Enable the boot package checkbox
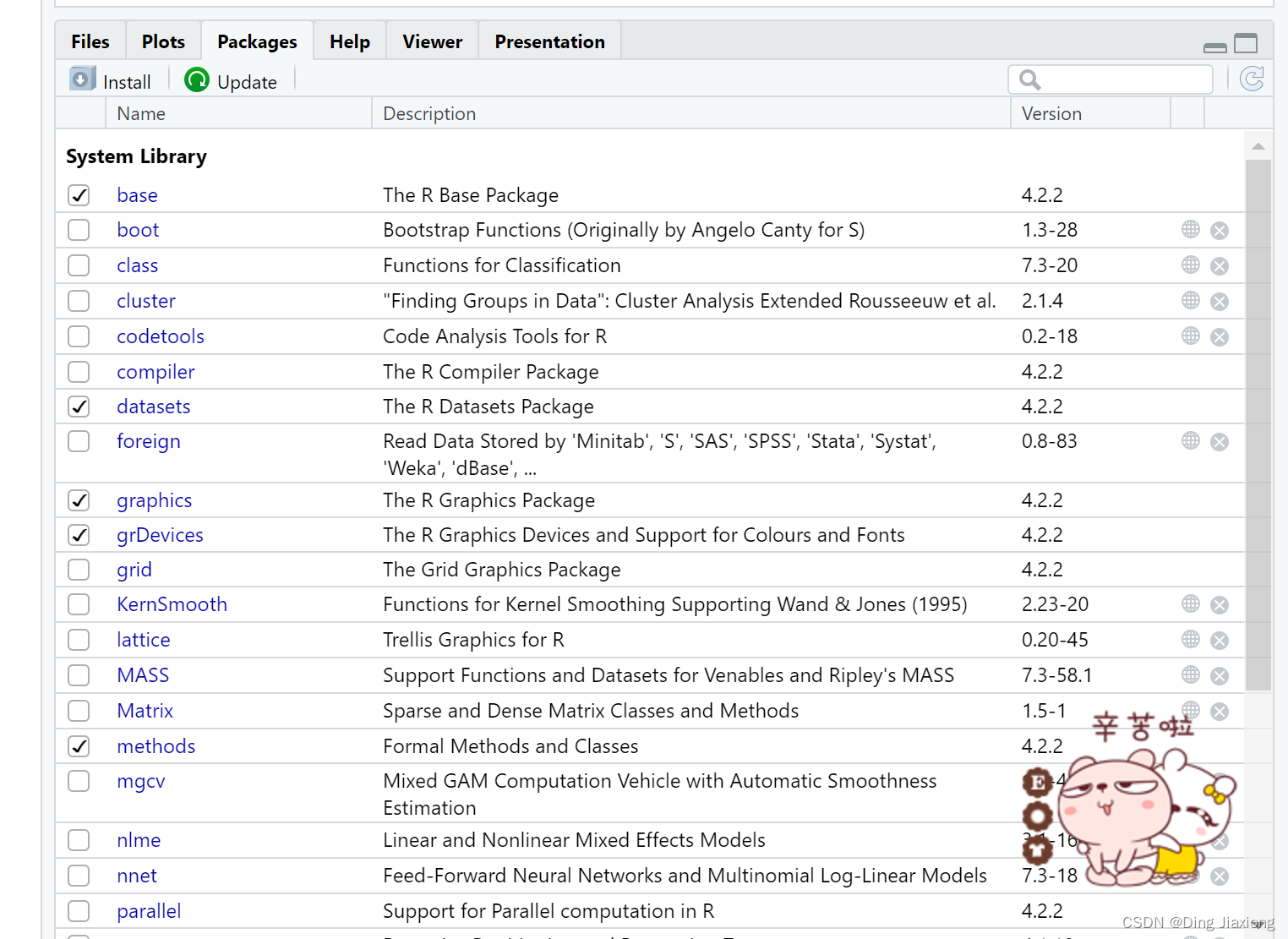Screen dimensions: 1288x939 pos(79,230)
